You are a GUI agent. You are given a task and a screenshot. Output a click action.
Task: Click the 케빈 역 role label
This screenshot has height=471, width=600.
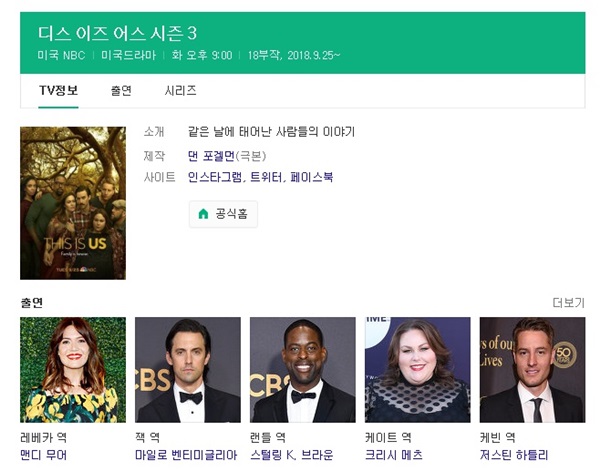pyautogui.click(x=497, y=437)
